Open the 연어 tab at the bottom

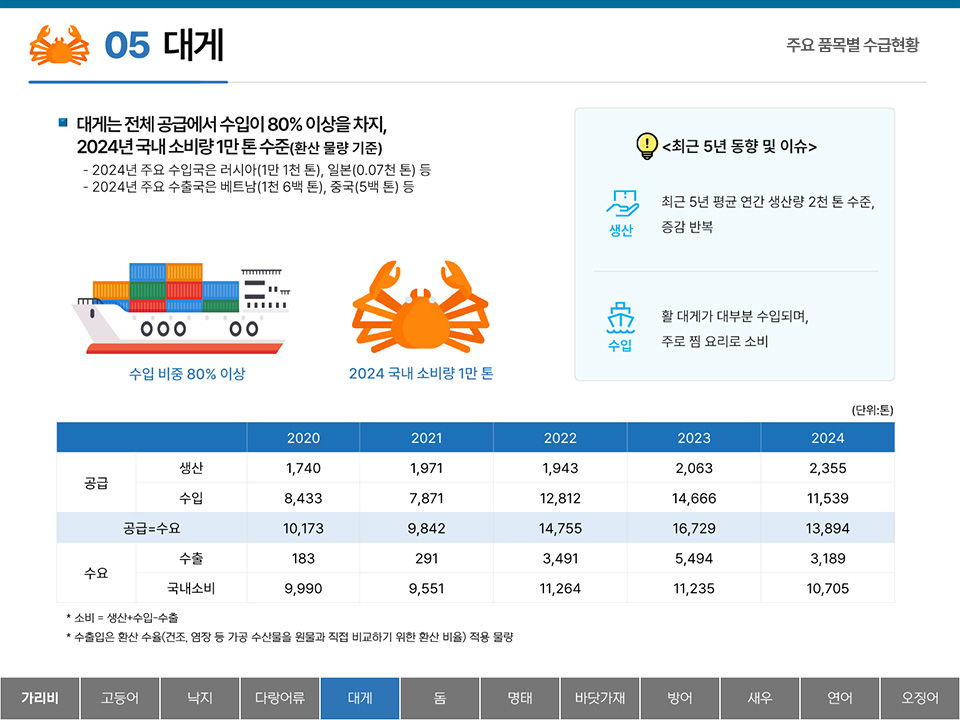840,698
